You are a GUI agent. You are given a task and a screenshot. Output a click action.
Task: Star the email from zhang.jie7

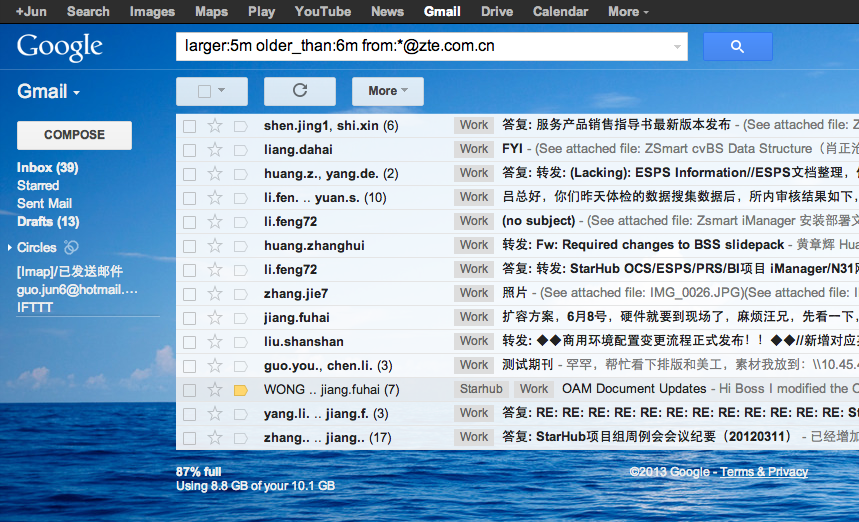(x=214, y=293)
